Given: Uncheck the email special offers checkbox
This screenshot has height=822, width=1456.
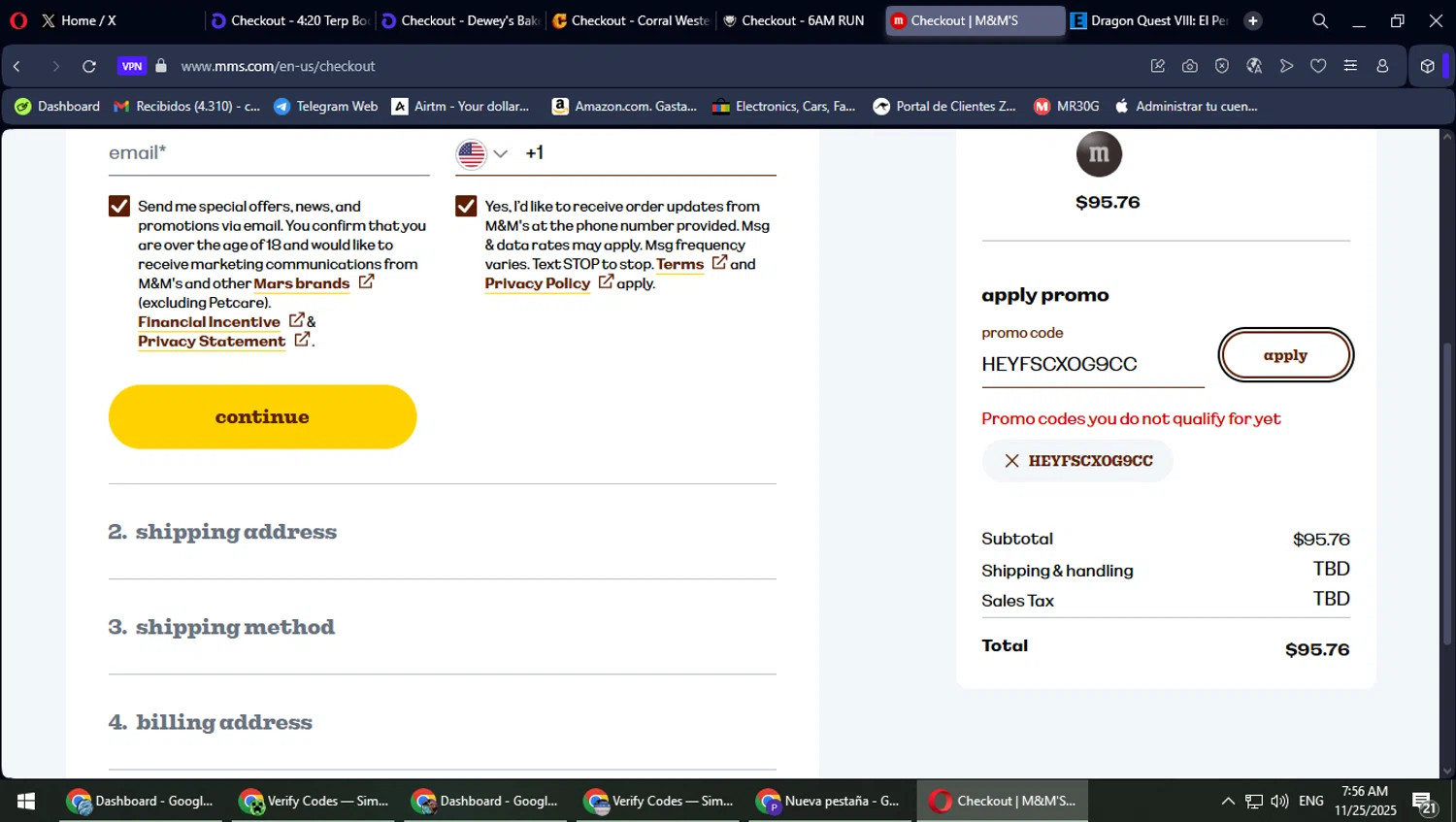Looking at the screenshot, I should (x=119, y=206).
